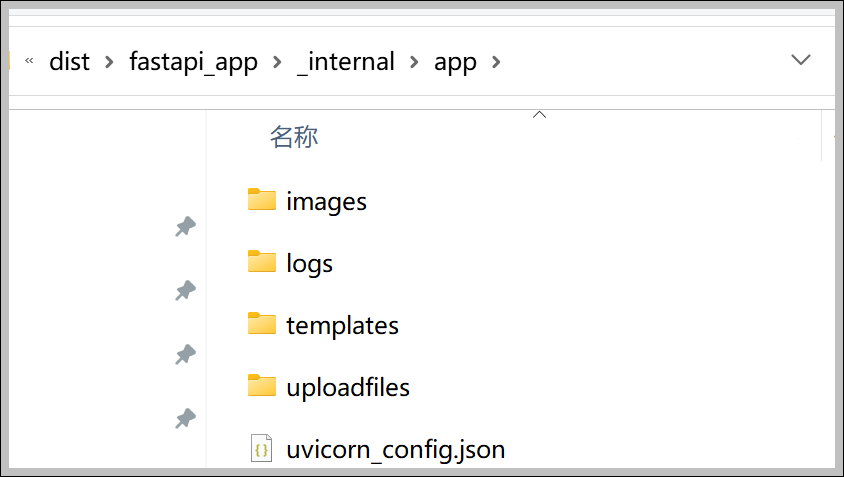The image size is (844, 477).
Task: Select the uploadfiles folder icon
Action: [262, 385]
